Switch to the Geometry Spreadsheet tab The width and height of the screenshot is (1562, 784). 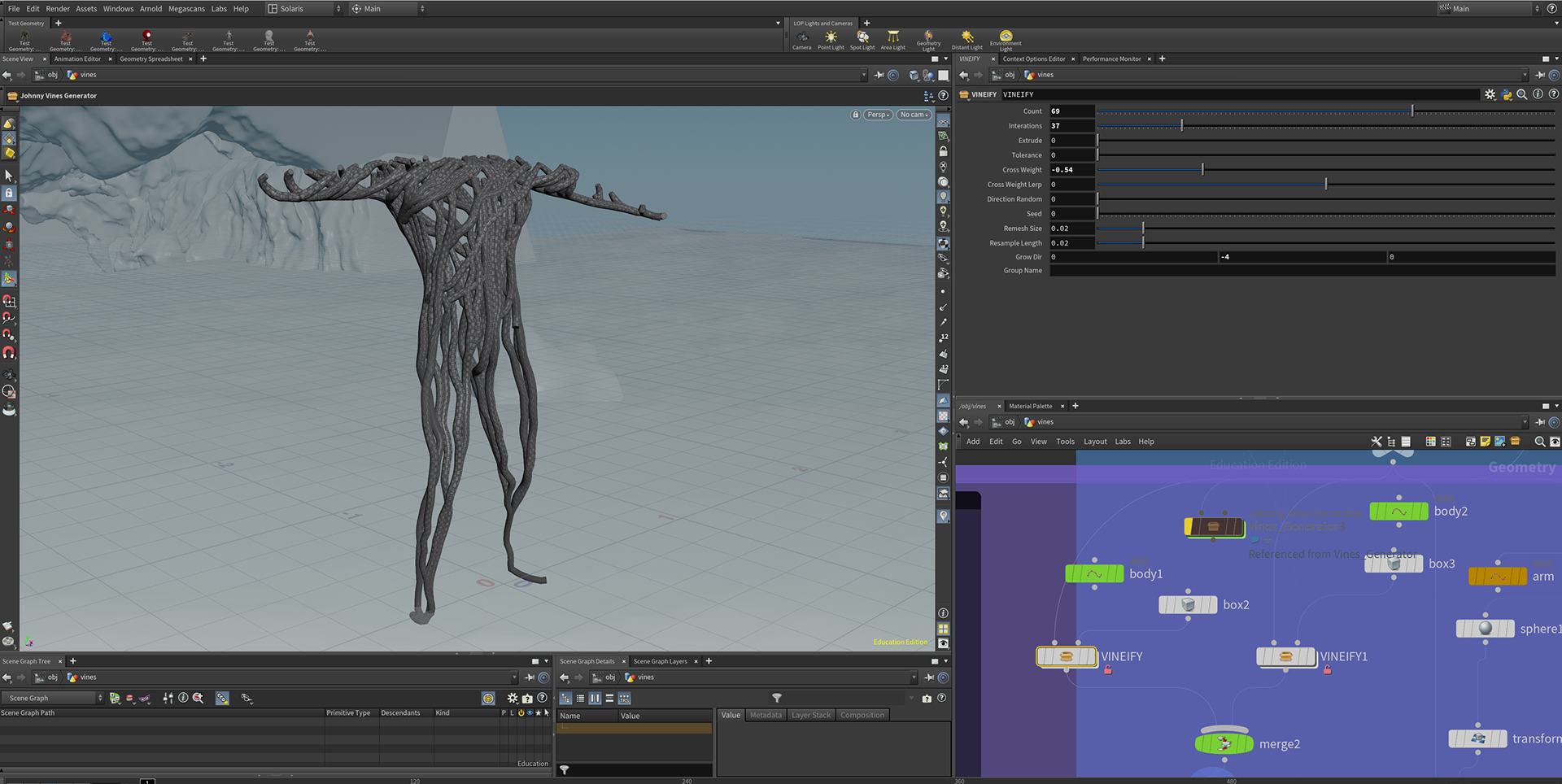[151, 59]
